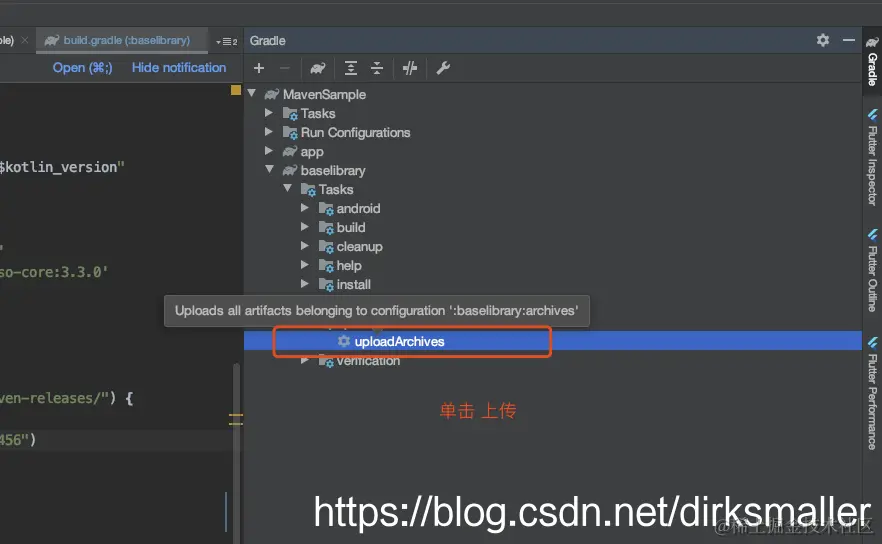
Task: Click the yellow stripe marks in error gutter
Action: 236,419
